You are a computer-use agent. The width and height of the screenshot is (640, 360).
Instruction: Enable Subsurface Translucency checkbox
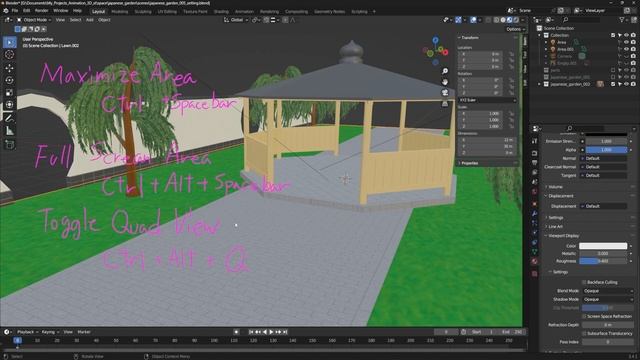coord(584,333)
